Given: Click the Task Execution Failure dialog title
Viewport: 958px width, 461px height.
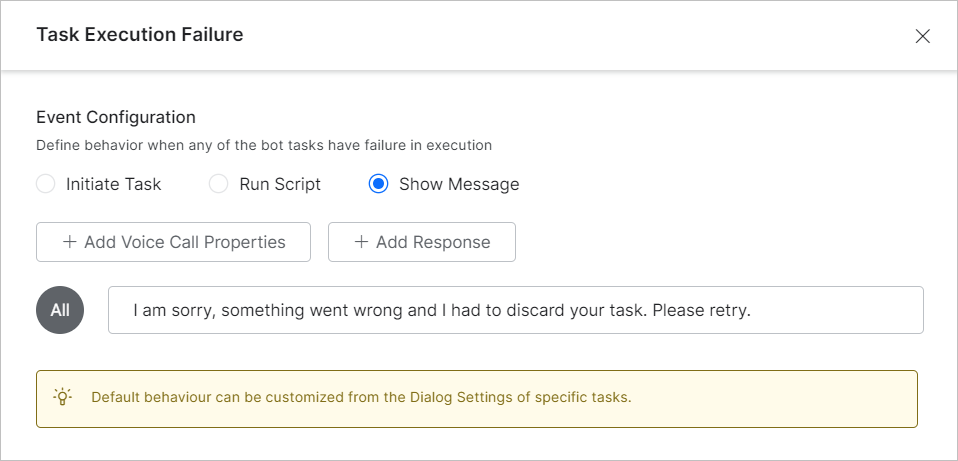Looking at the screenshot, I should point(140,35).
